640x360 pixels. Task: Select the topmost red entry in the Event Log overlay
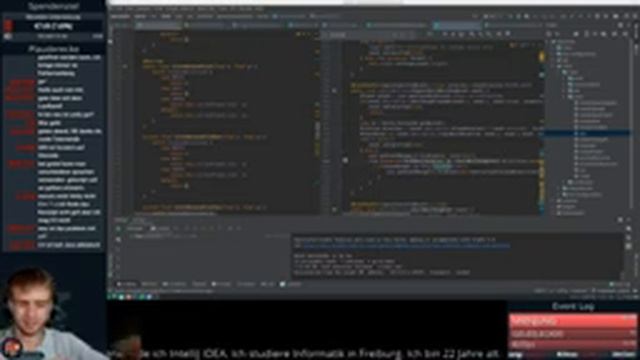coord(573,321)
